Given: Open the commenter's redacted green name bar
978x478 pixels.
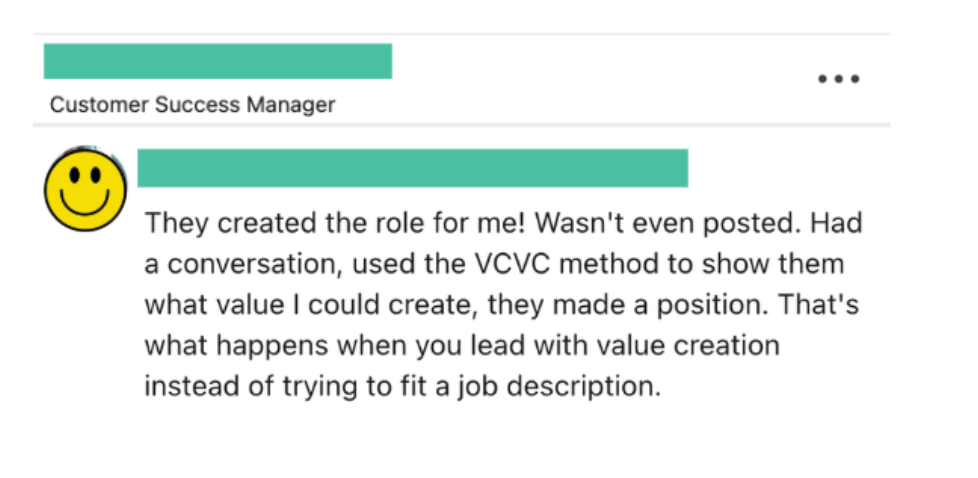Looking at the screenshot, I should 412,168.
